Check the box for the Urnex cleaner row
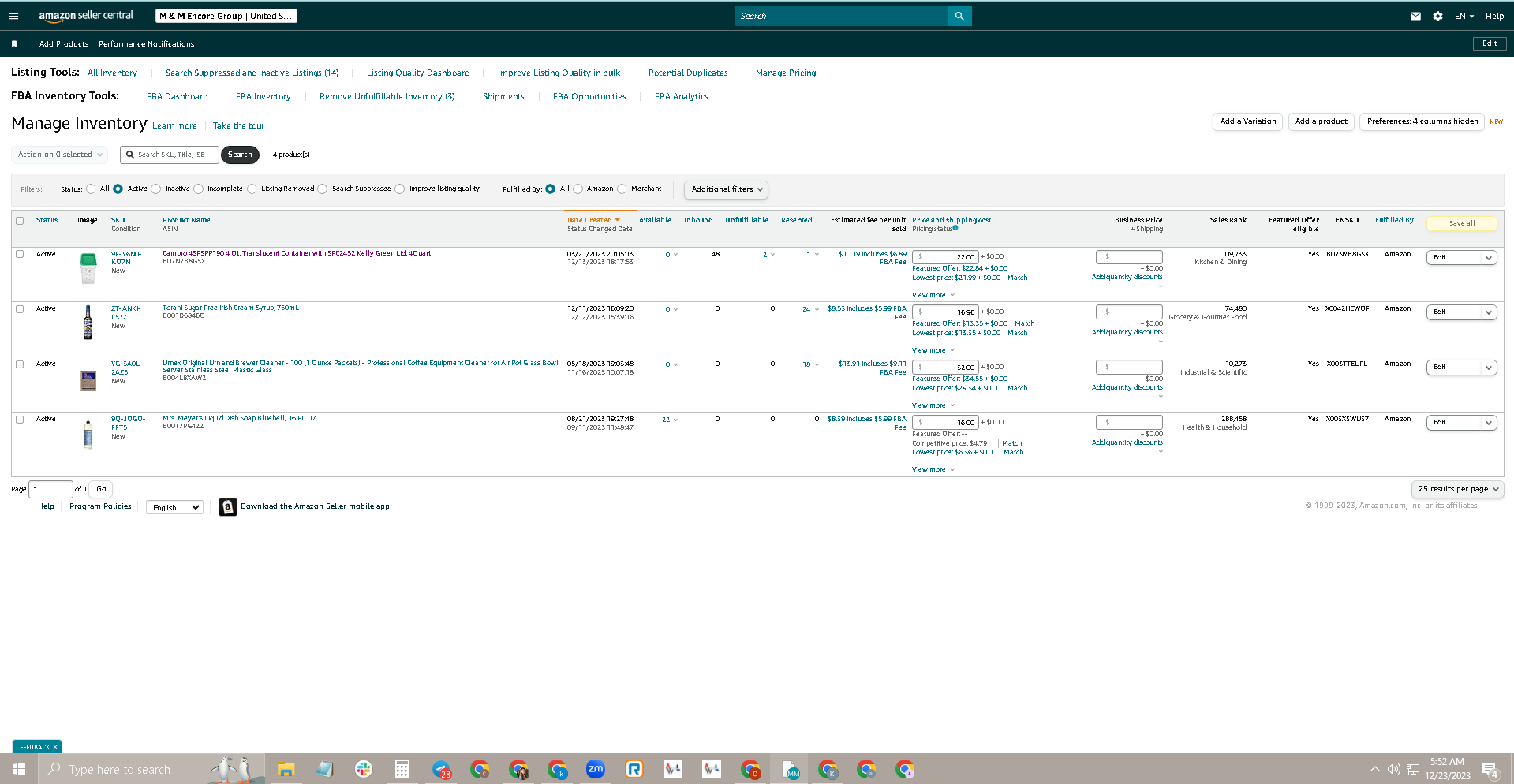 [x=20, y=364]
